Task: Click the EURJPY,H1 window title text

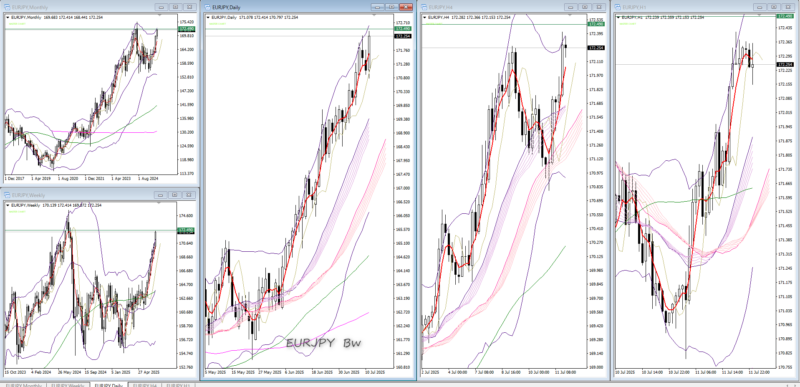Action: click(635, 7)
